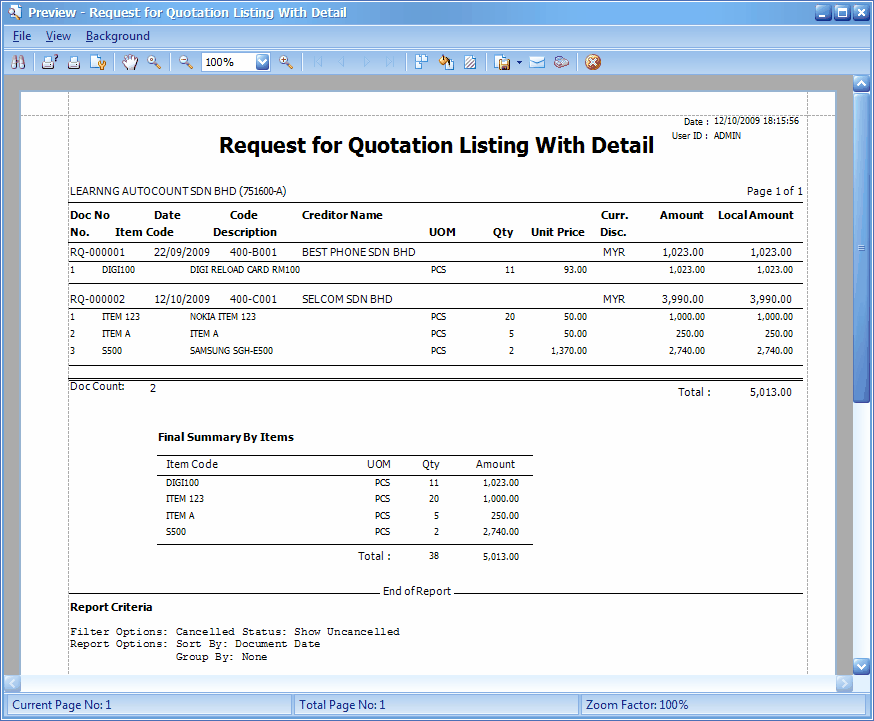This screenshot has width=874, height=721.
Task: Open the Background menu
Action: click(x=117, y=36)
